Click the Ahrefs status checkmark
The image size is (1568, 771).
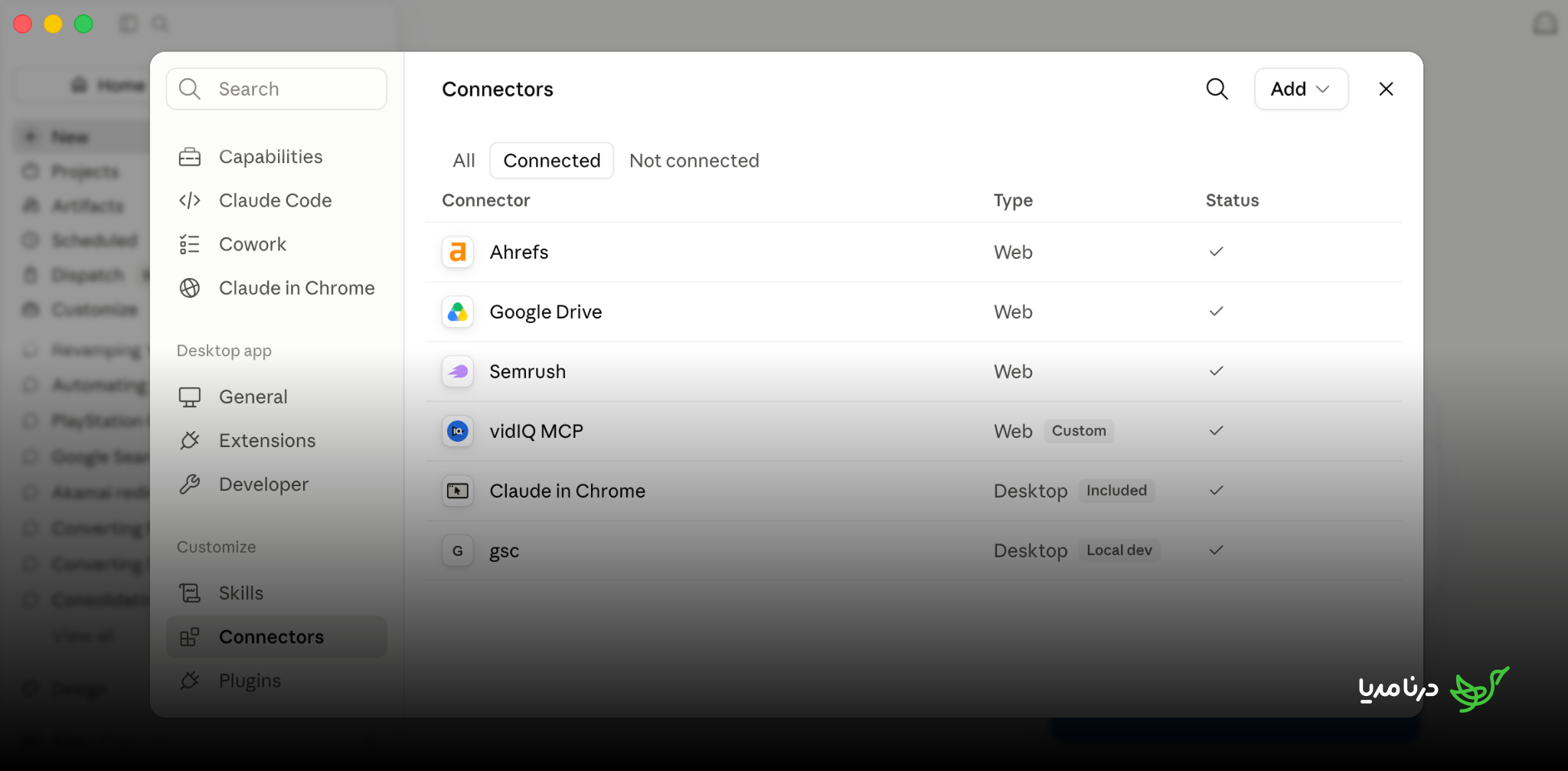1217,252
